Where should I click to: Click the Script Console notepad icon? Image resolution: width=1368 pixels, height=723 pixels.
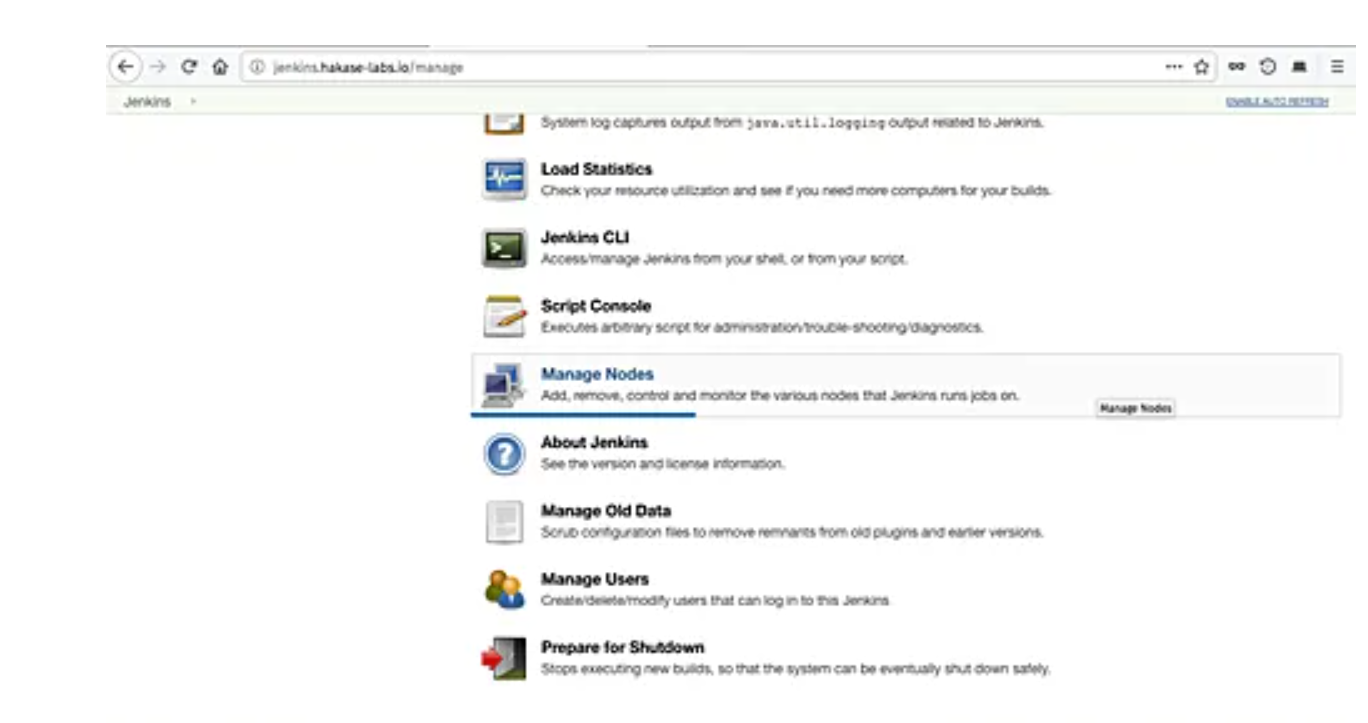[504, 316]
